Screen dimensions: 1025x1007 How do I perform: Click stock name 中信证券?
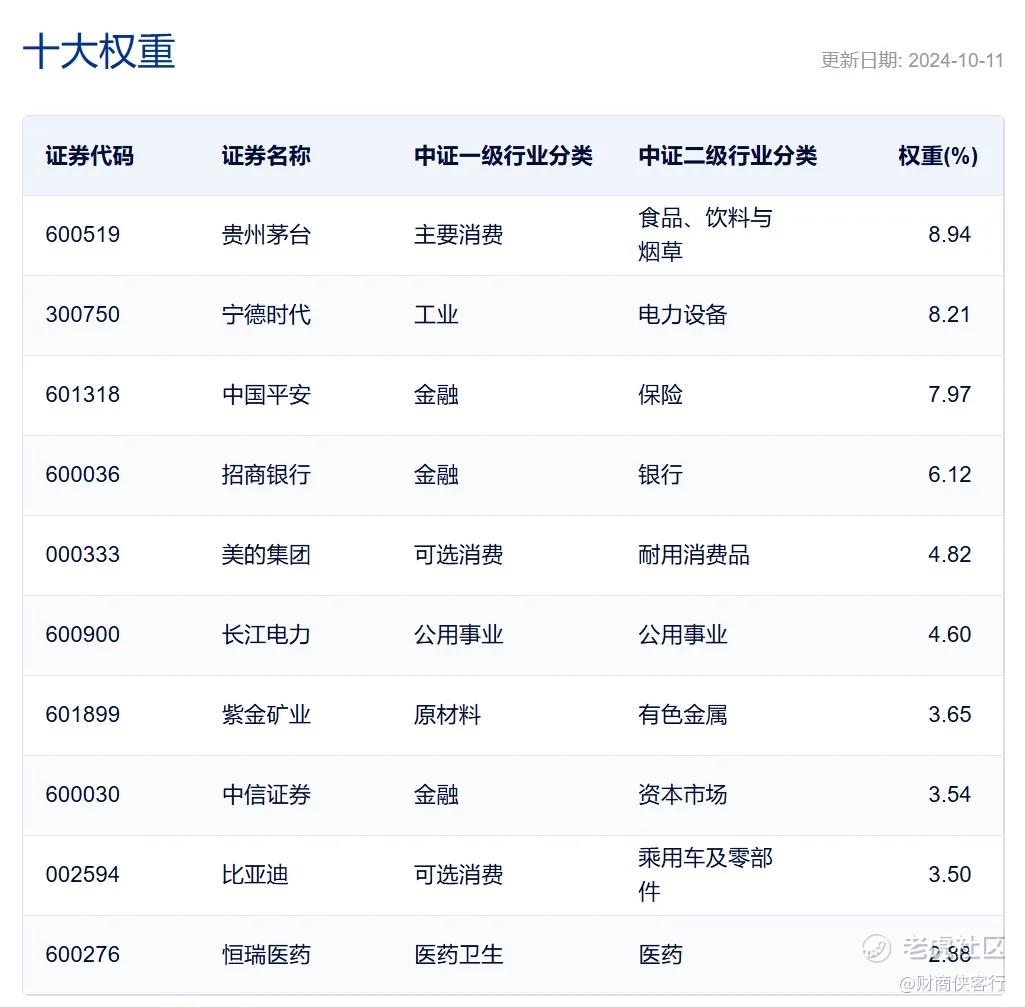click(266, 794)
